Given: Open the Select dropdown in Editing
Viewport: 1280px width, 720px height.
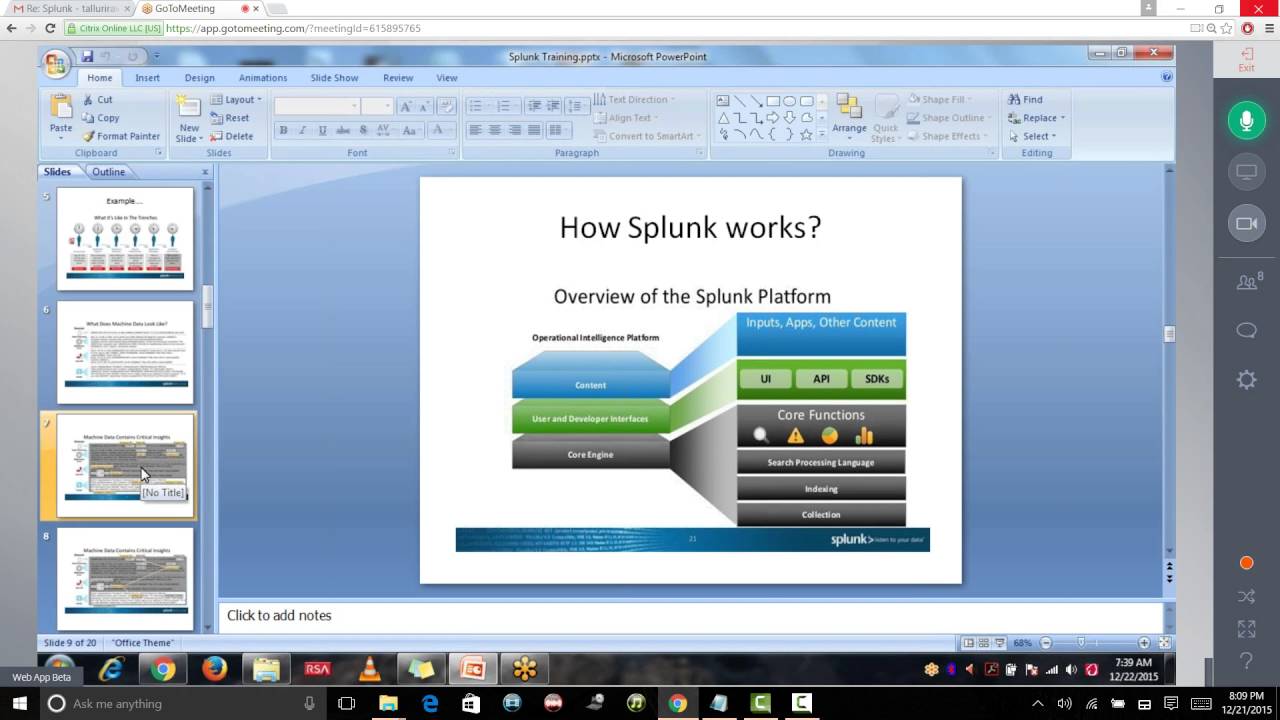Looking at the screenshot, I should click(1032, 136).
